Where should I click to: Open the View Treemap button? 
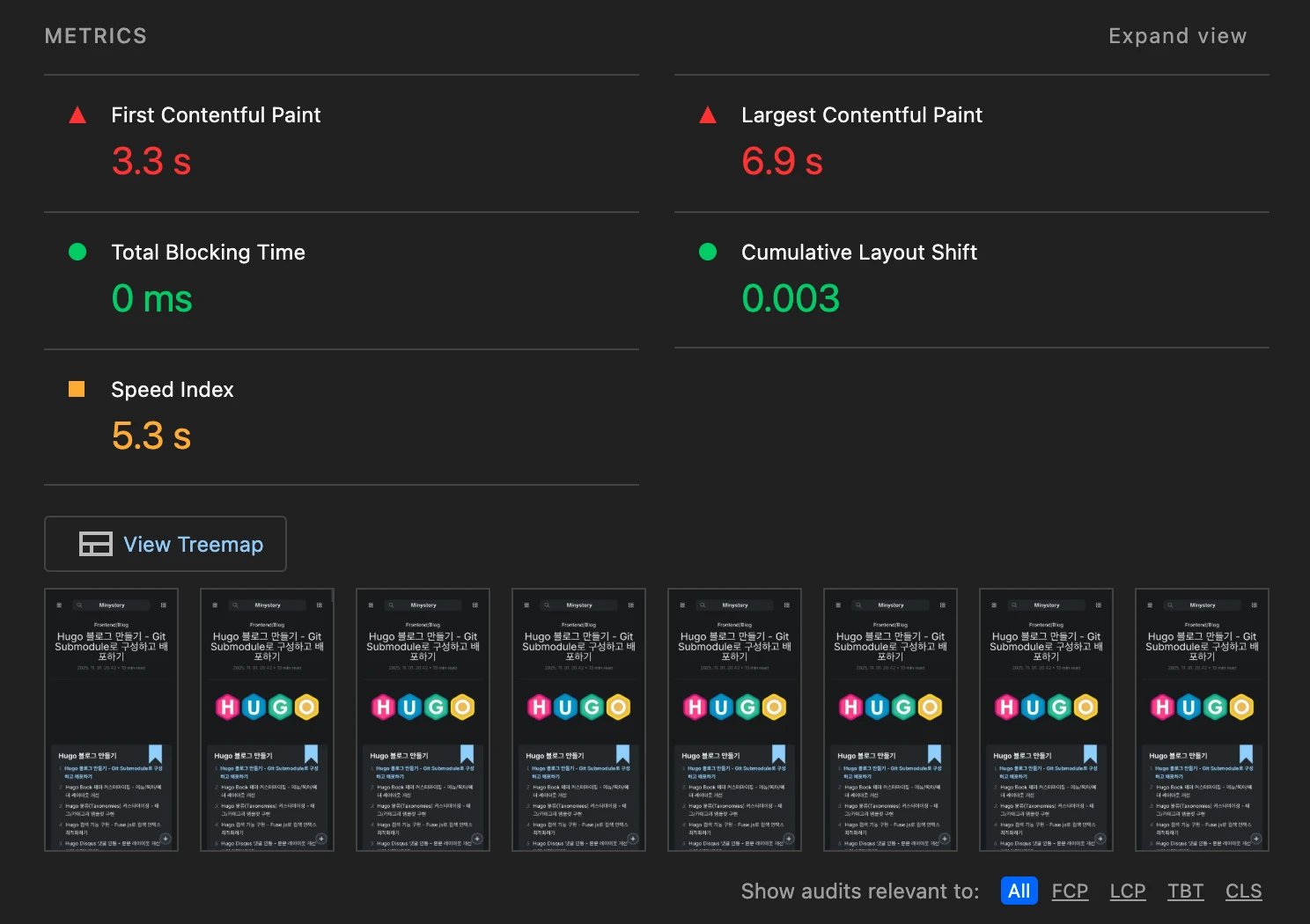tap(166, 544)
